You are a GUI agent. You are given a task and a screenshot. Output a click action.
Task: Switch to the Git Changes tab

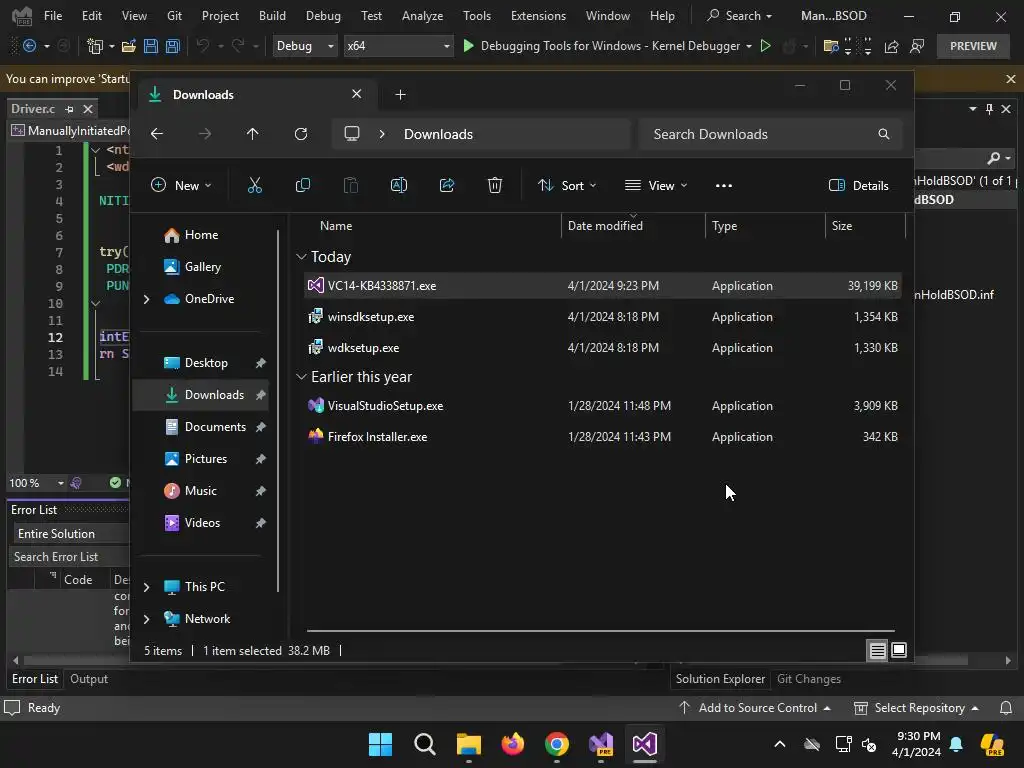click(808, 679)
